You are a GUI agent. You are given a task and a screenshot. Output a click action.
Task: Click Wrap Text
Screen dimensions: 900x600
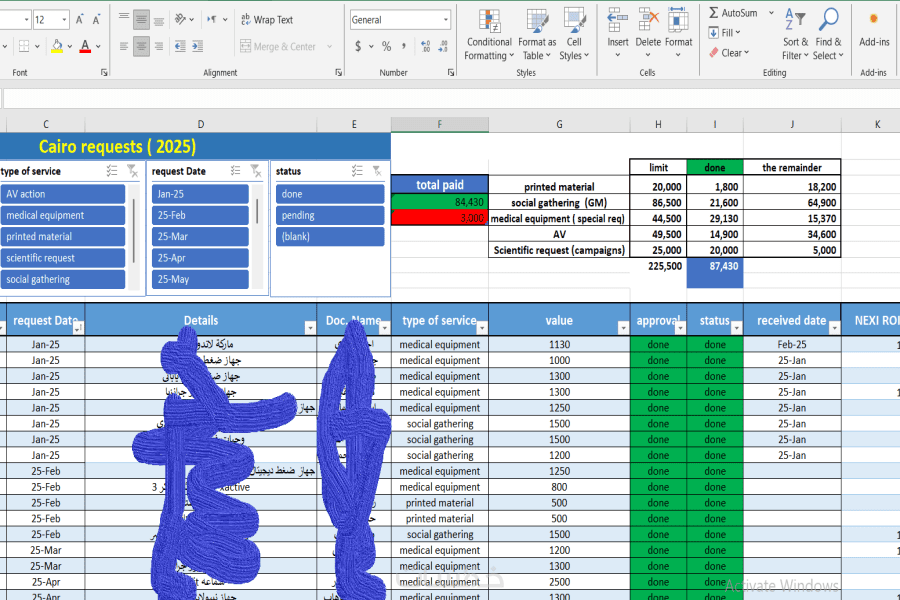point(267,20)
